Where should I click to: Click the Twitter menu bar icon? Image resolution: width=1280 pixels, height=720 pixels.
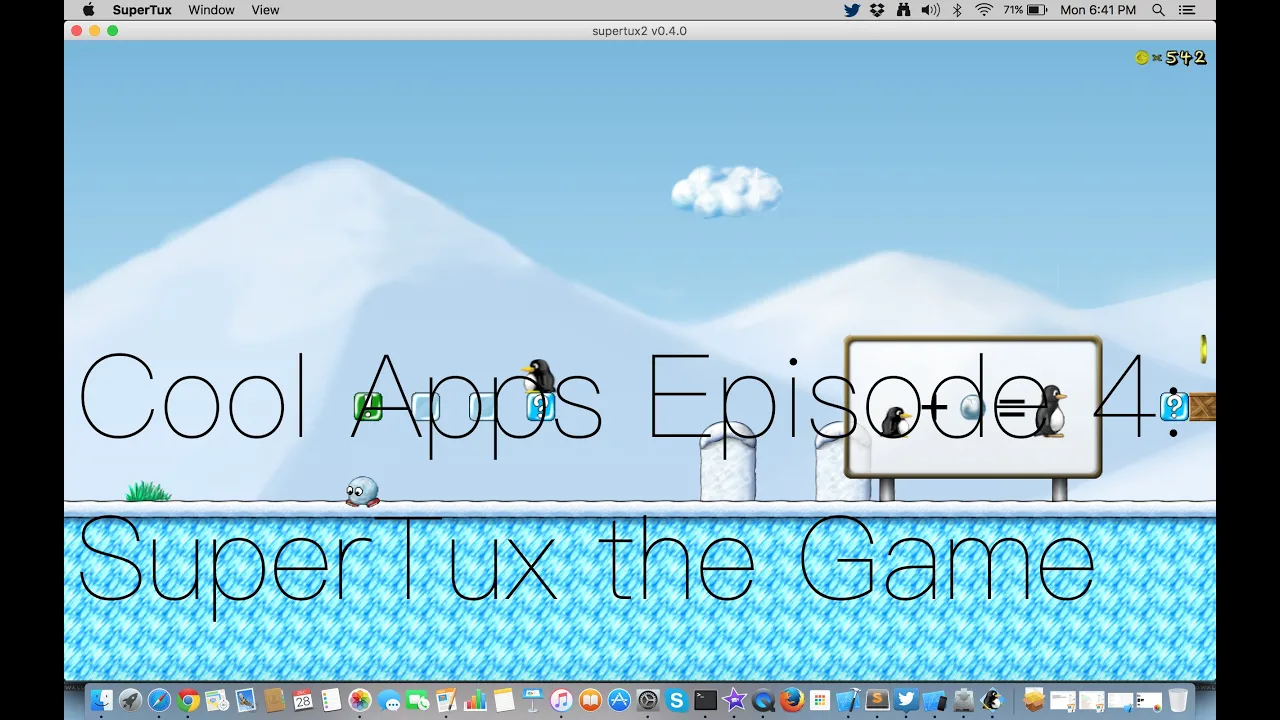click(x=852, y=10)
